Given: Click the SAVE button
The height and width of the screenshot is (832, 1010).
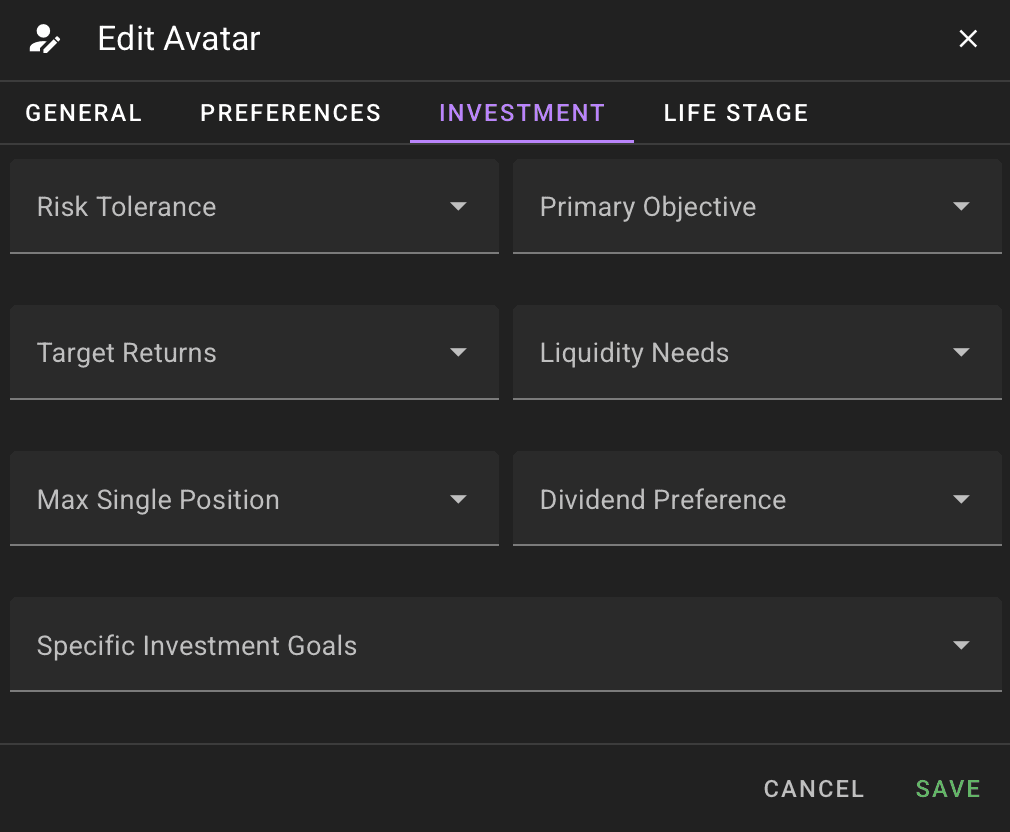Looking at the screenshot, I should pyautogui.click(x=946, y=788).
